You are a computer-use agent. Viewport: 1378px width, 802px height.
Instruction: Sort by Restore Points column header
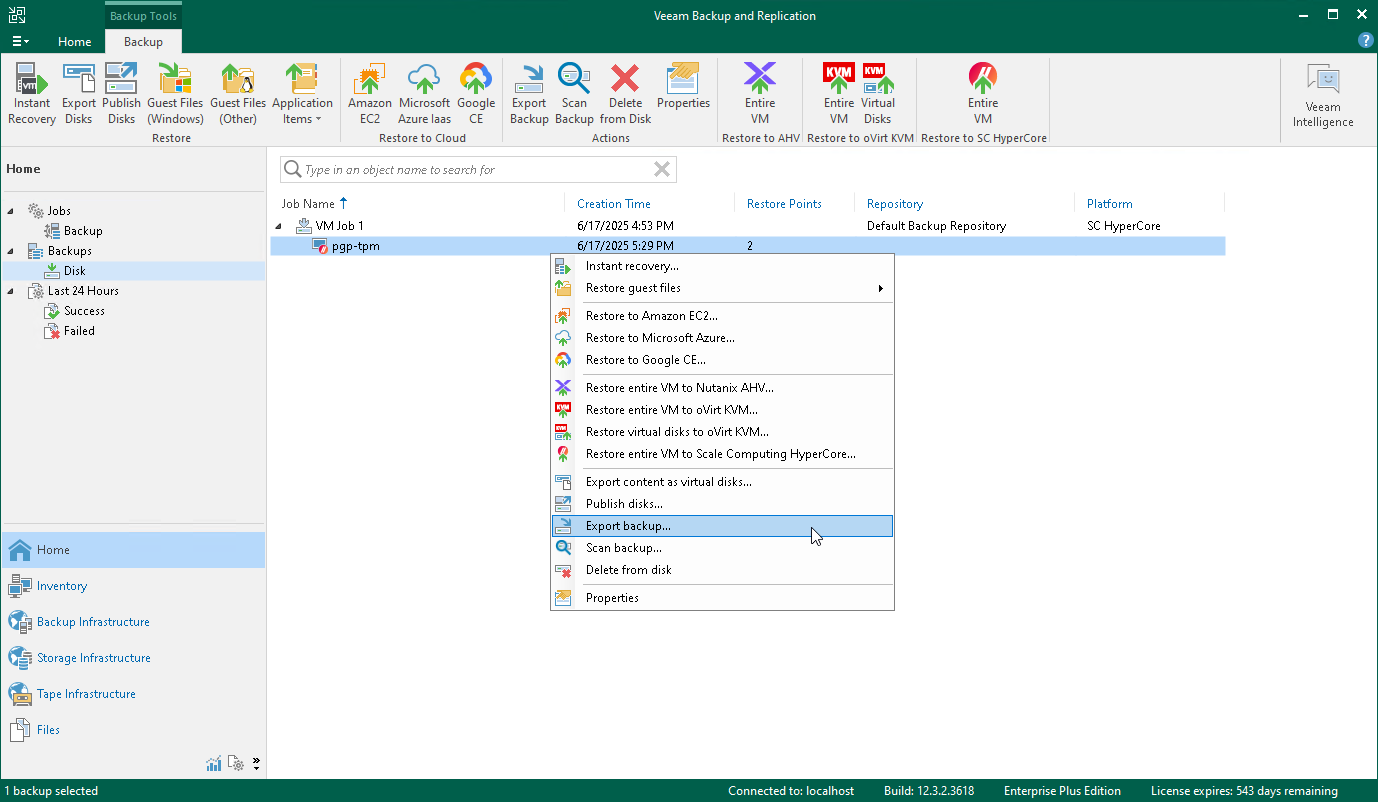[x=784, y=204]
